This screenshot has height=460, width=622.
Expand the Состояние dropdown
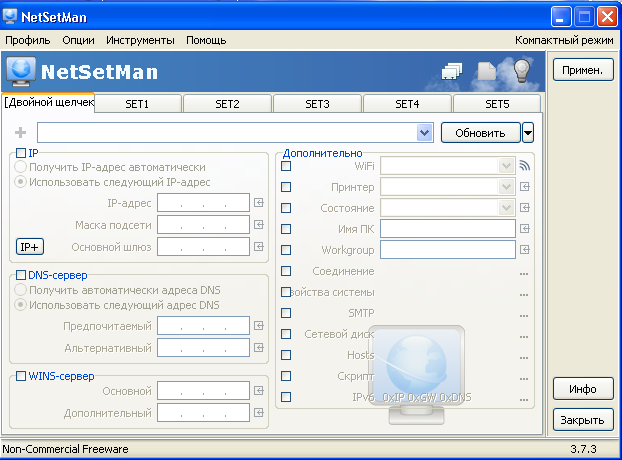pos(506,208)
